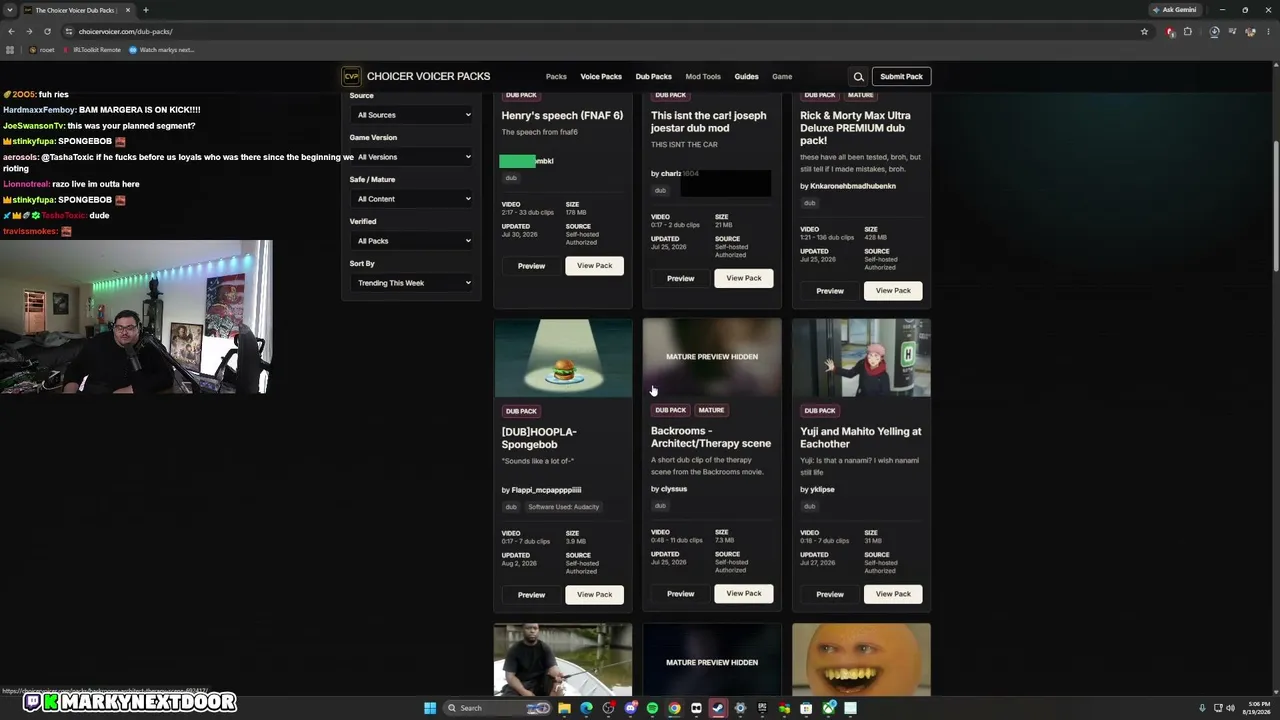Screen dimensions: 1280x720
Task: Click the volume icon in system tray
Action: [x=1230, y=708]
